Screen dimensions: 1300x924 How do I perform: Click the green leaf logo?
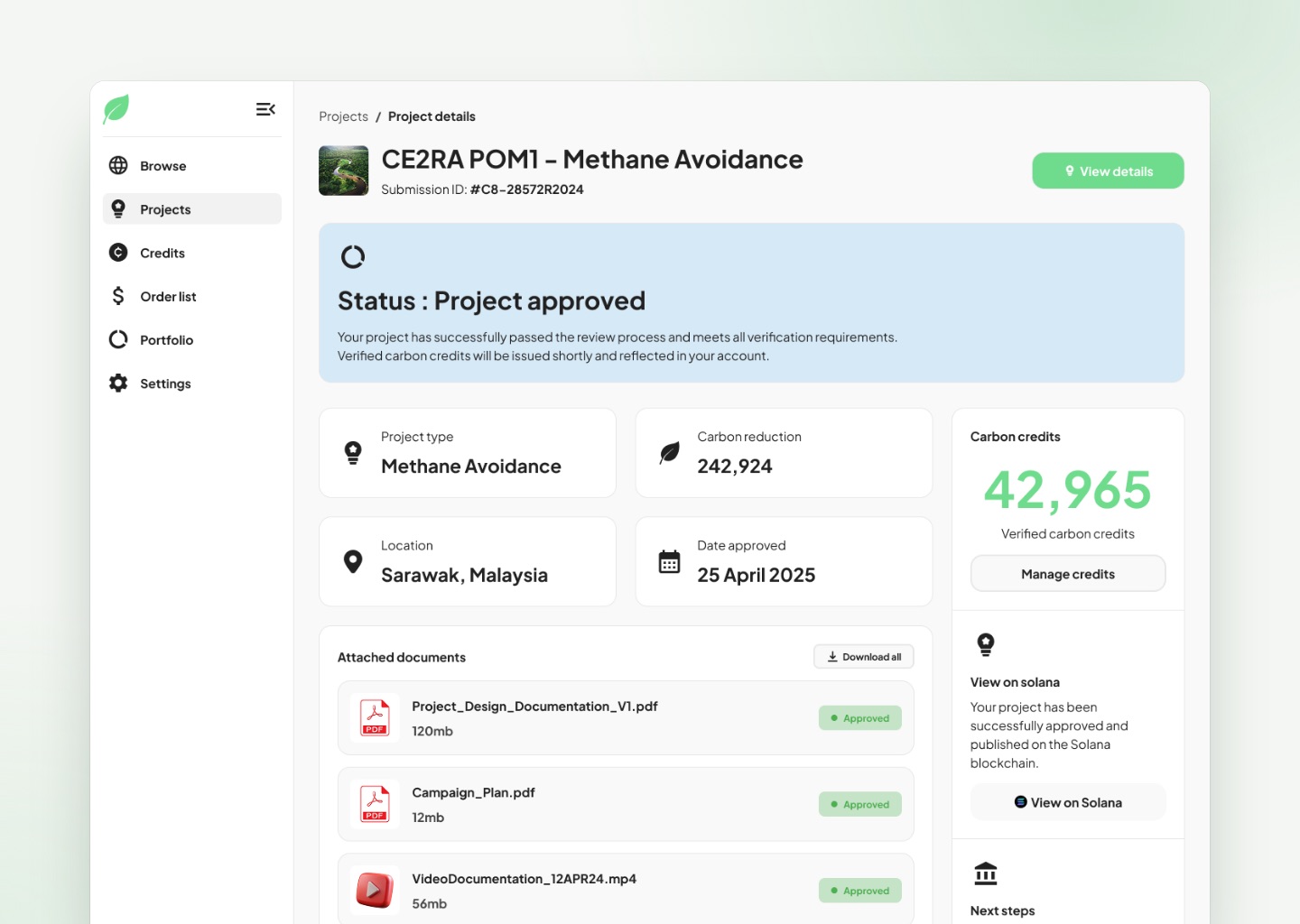116,109
